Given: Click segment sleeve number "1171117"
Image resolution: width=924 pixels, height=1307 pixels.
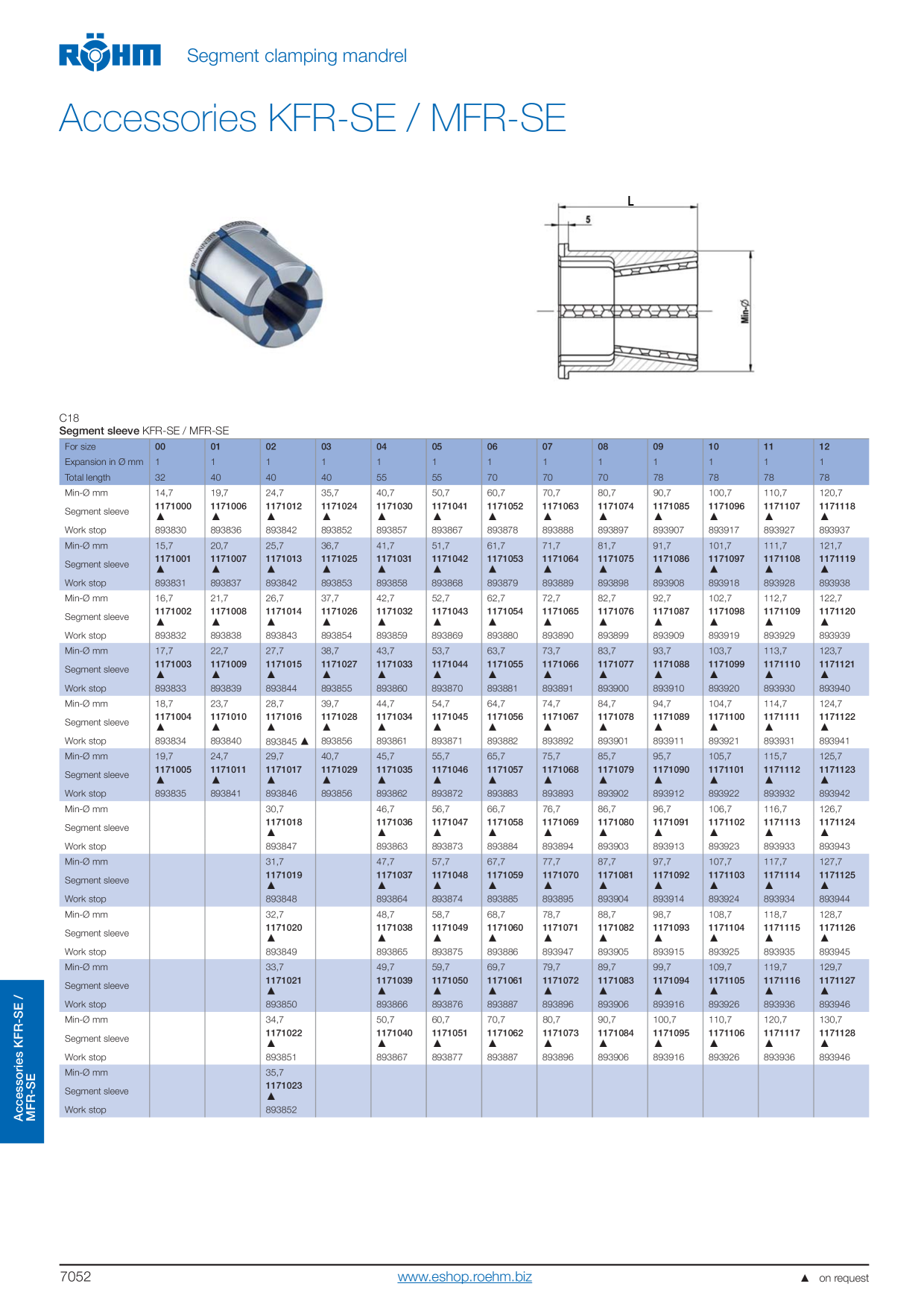Looking at the screenshot, I should point(782,1034).
